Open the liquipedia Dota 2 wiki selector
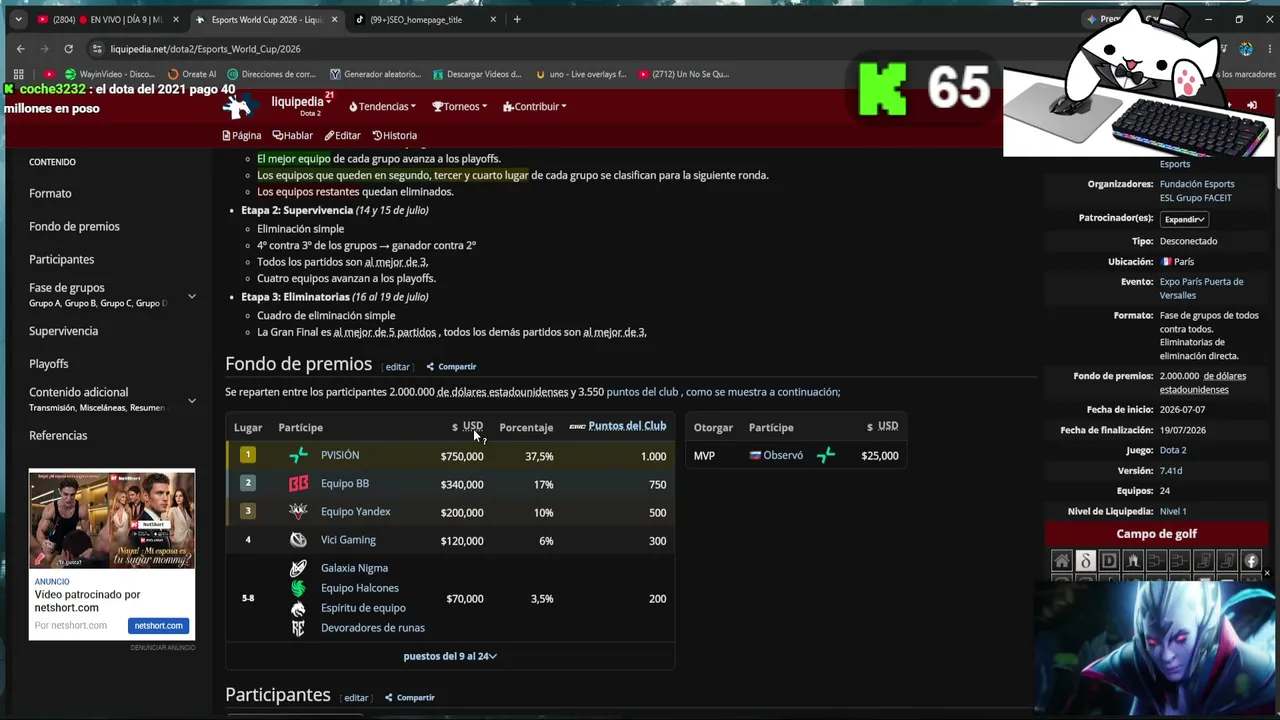This screenshot has width=1280, height=720. tap(301, 105)
